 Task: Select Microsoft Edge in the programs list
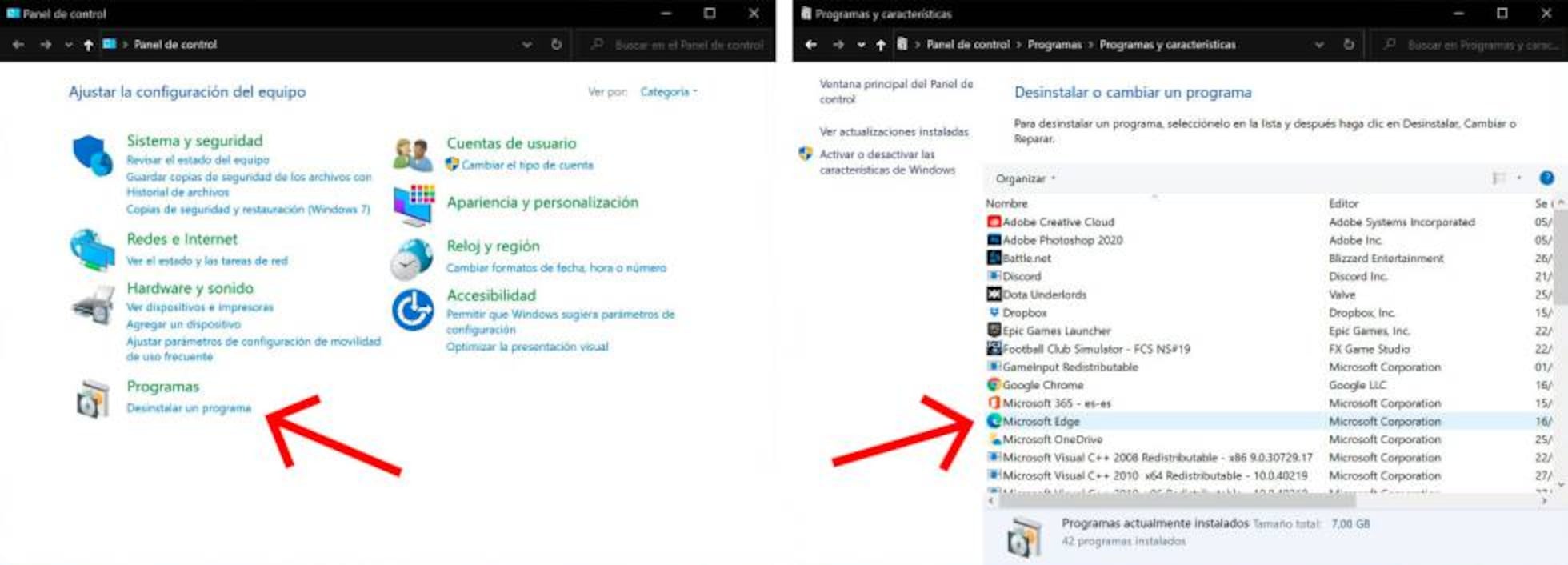(x=1041, y=421)
